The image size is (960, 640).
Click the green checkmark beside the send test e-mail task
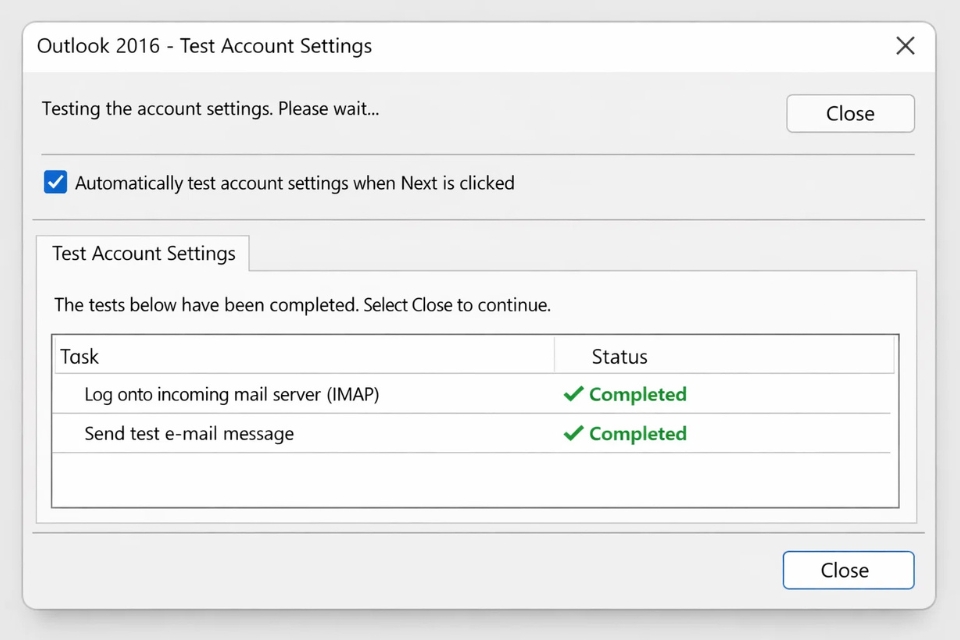[x=573, y=433]
